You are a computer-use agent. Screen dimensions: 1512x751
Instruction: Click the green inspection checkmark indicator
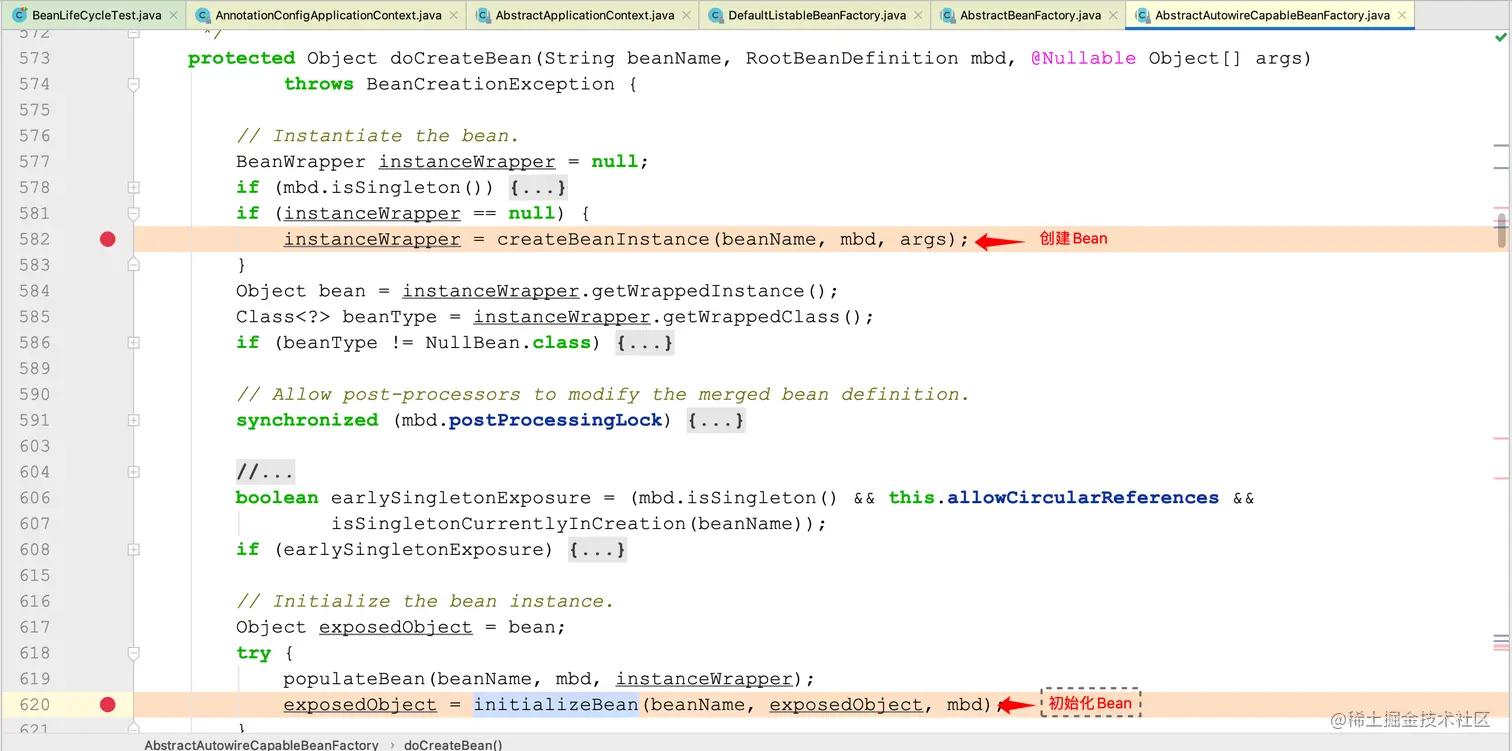point(1500,38)
